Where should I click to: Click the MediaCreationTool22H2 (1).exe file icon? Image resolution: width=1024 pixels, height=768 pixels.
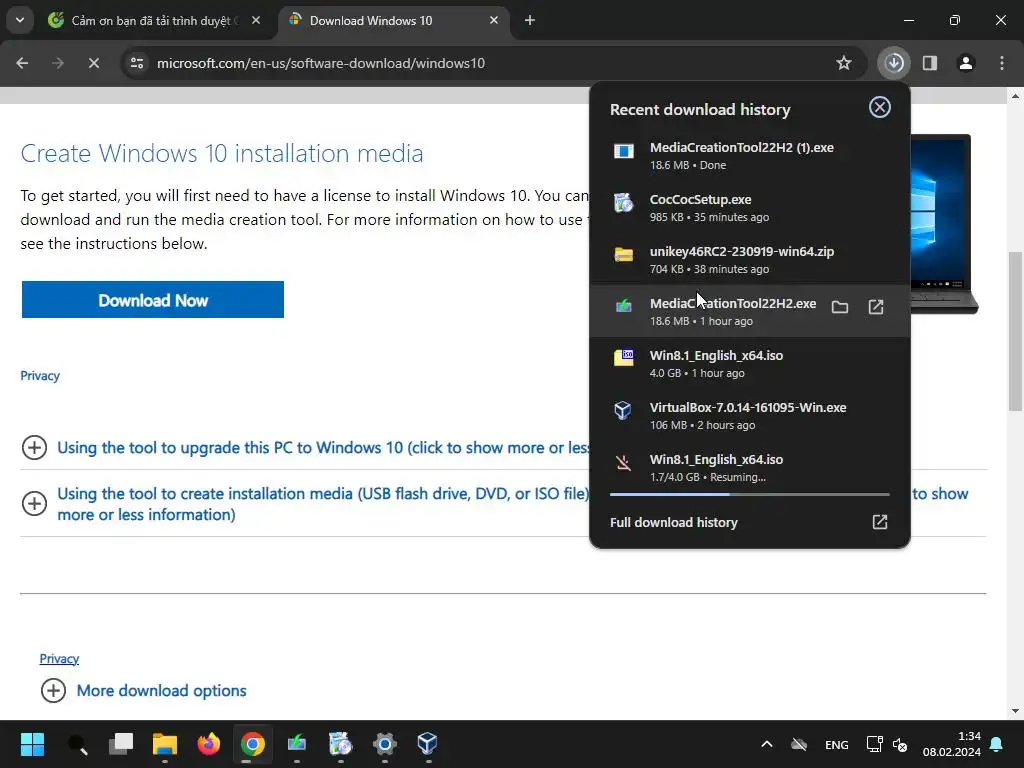tap(624, 152)
